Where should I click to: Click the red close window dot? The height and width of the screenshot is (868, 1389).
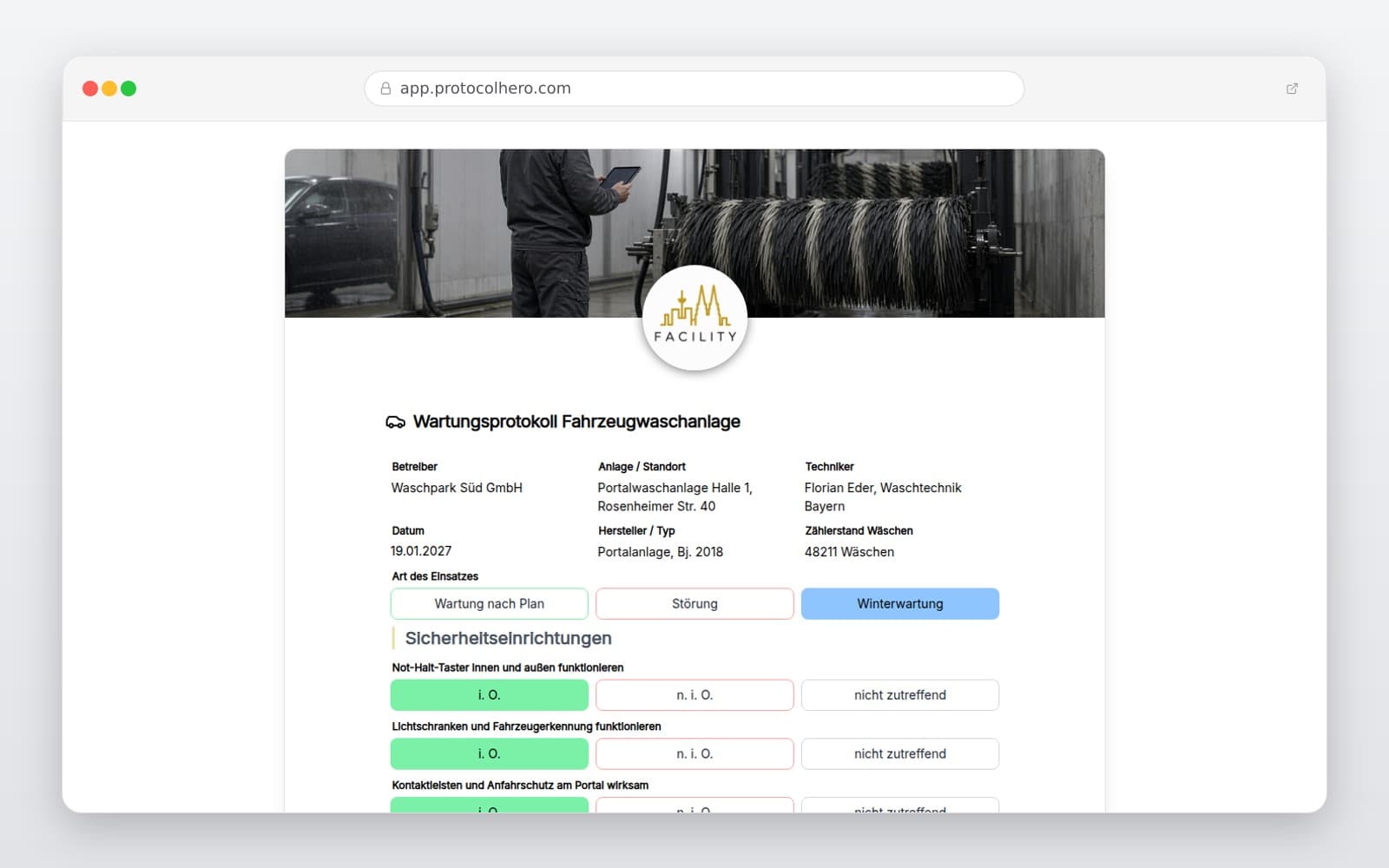coord(90,89)
